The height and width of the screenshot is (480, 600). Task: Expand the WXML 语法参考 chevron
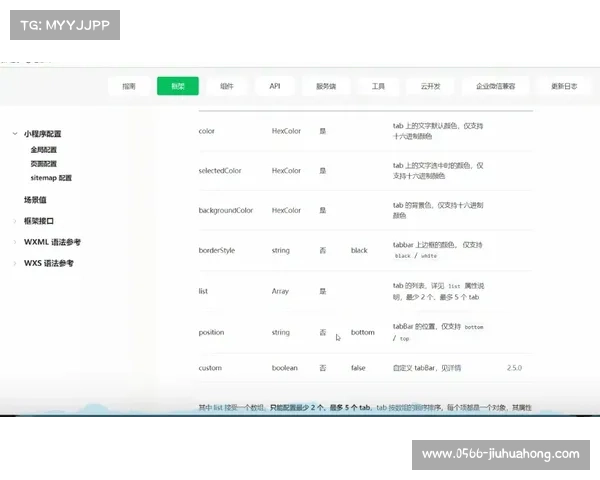click(15, 242)
